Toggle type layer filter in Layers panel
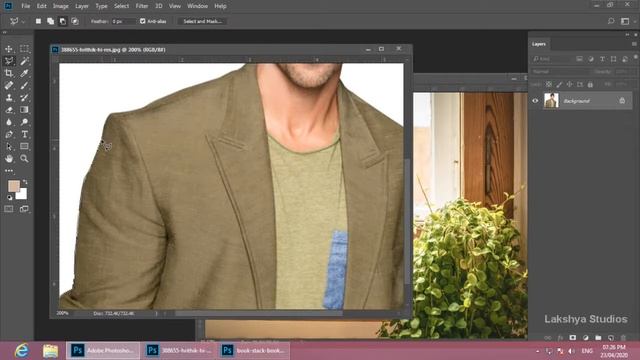This screenshot has width=640, height=360. pyautogui.click(x=602, y=59)
